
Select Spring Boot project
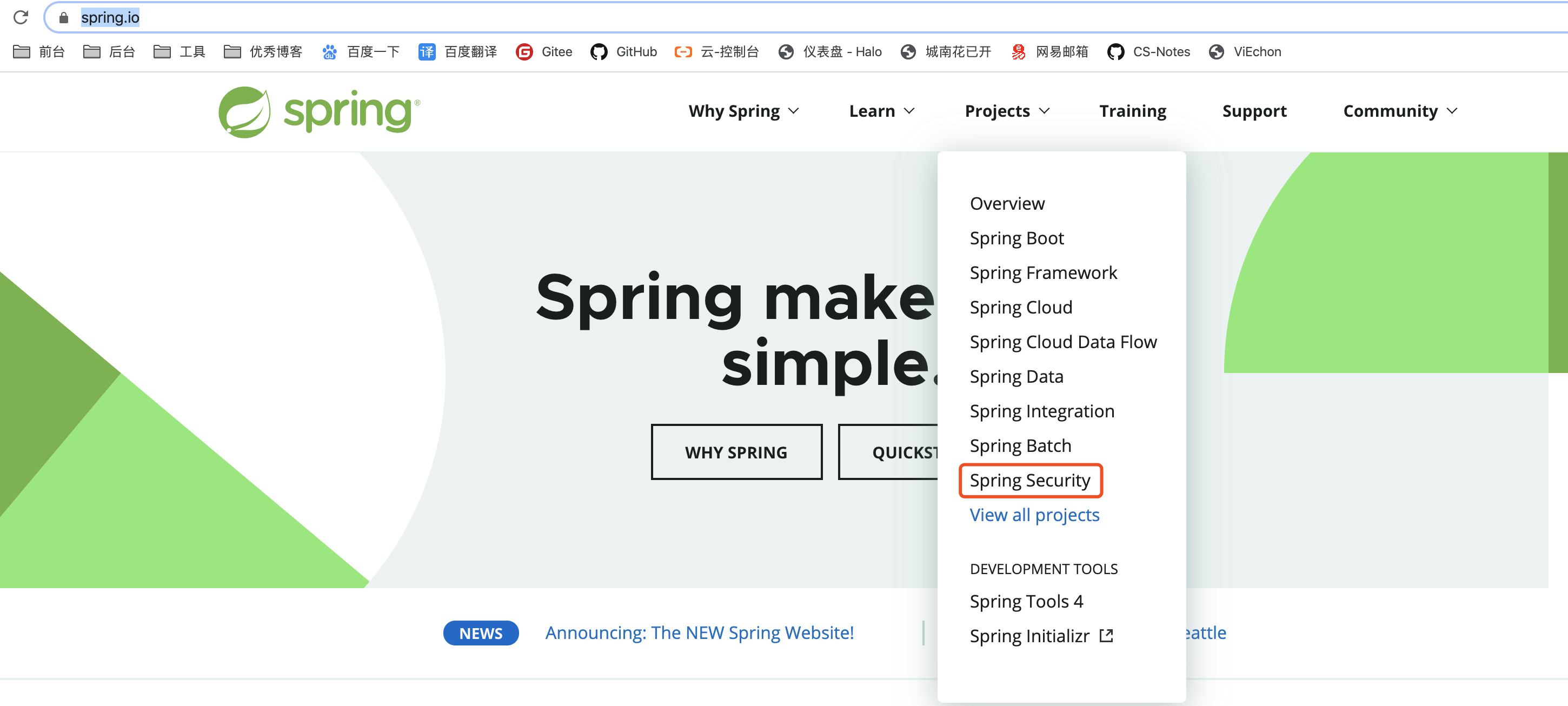click(x=1016, y=238)
